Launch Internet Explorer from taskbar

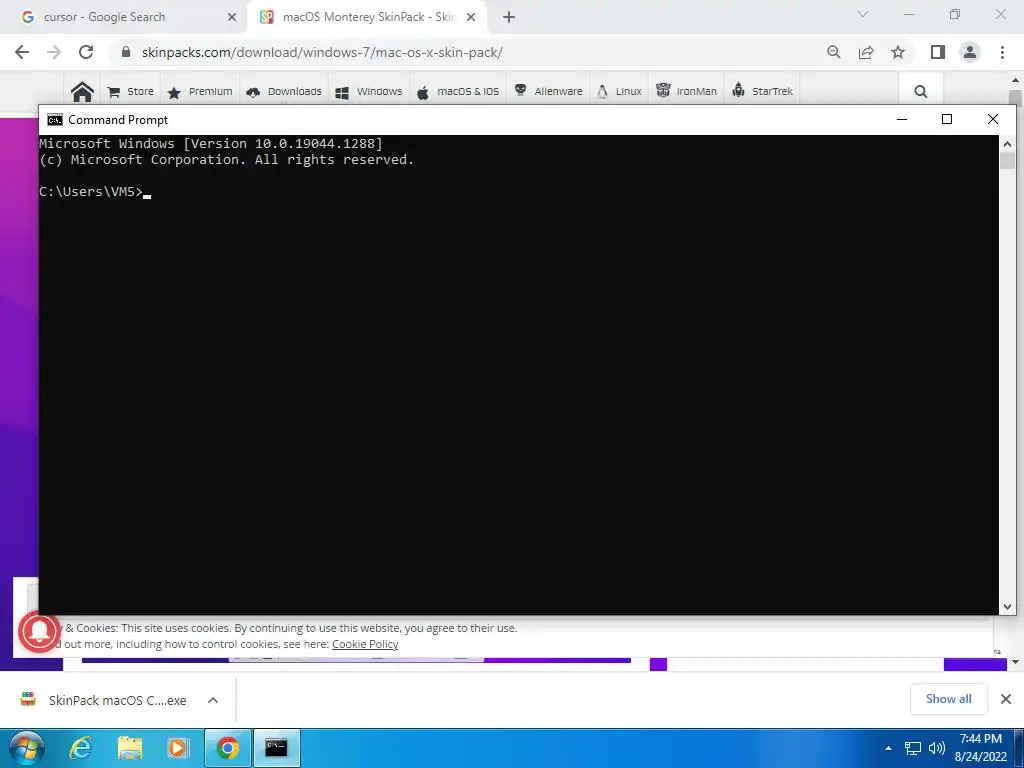tap(80, 748)
